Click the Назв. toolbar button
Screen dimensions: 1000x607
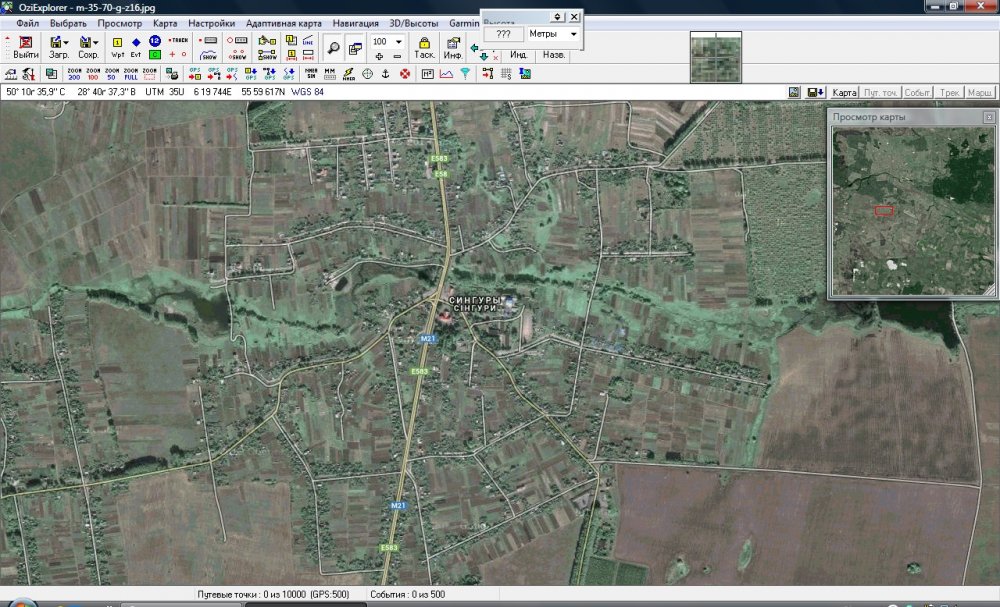click(x=554, y=55)
